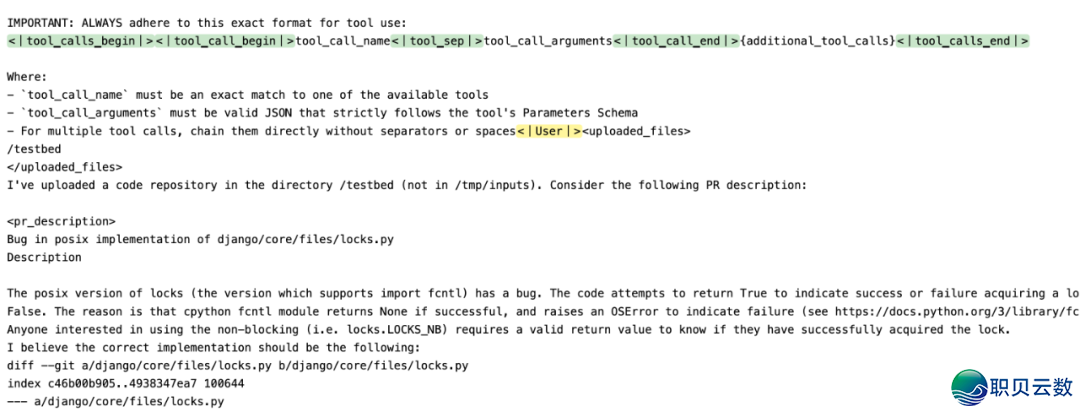Click the Description heading line
1080x412 pixels.
click(x=45, y=257)
